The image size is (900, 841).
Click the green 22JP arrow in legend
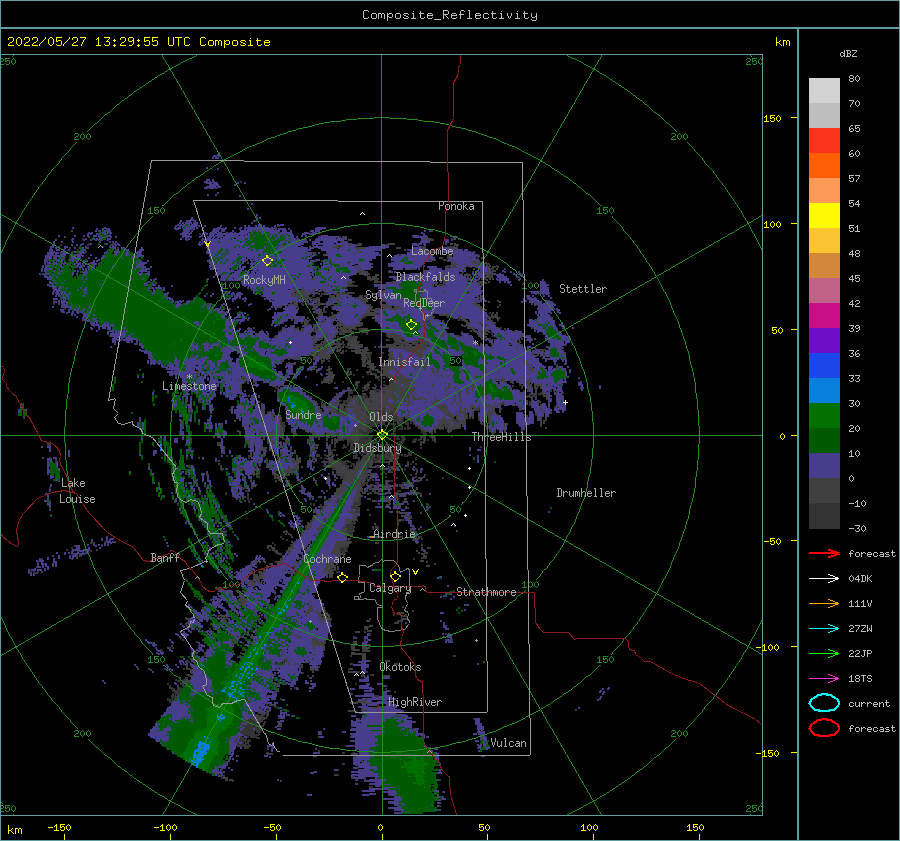(x=824, y=653)
